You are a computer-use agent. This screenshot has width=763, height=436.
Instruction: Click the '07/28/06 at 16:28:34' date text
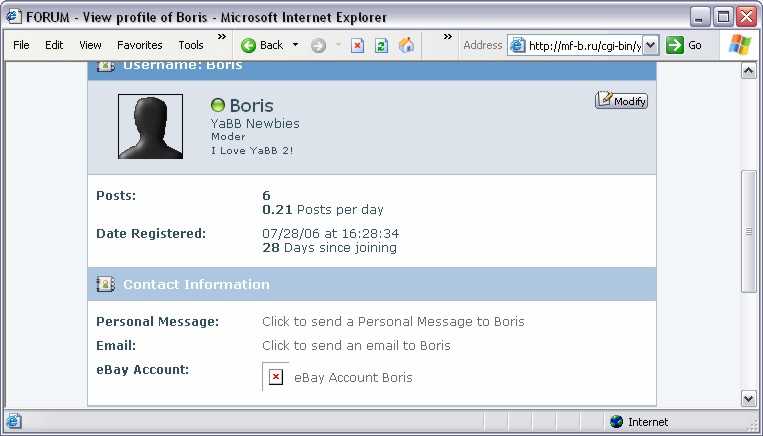[x=330, y=234]
